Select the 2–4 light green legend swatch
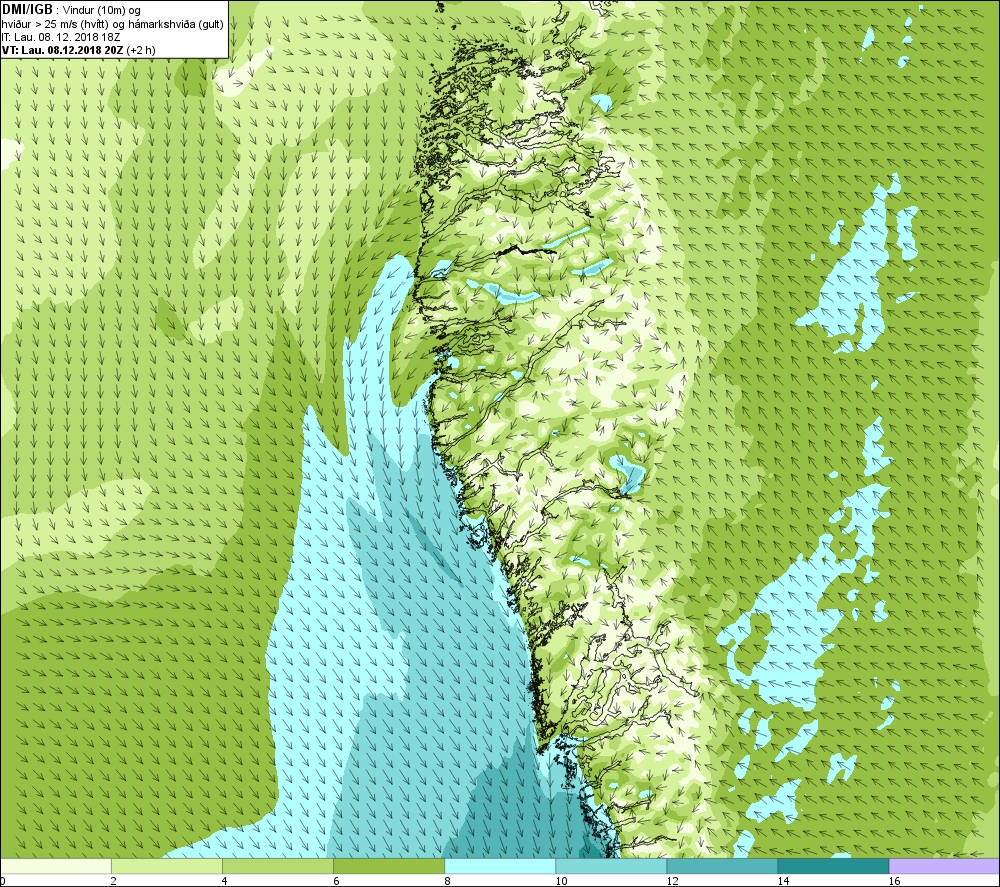This screenshot has width=1000, height=887. [x=166, y=866]
